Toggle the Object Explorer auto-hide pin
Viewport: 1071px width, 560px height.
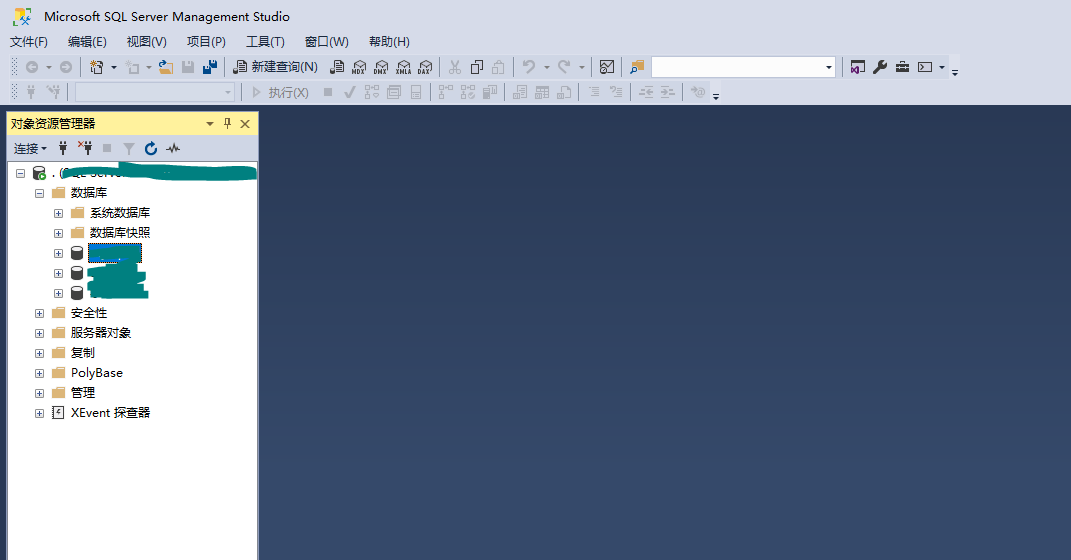[227, 124]
